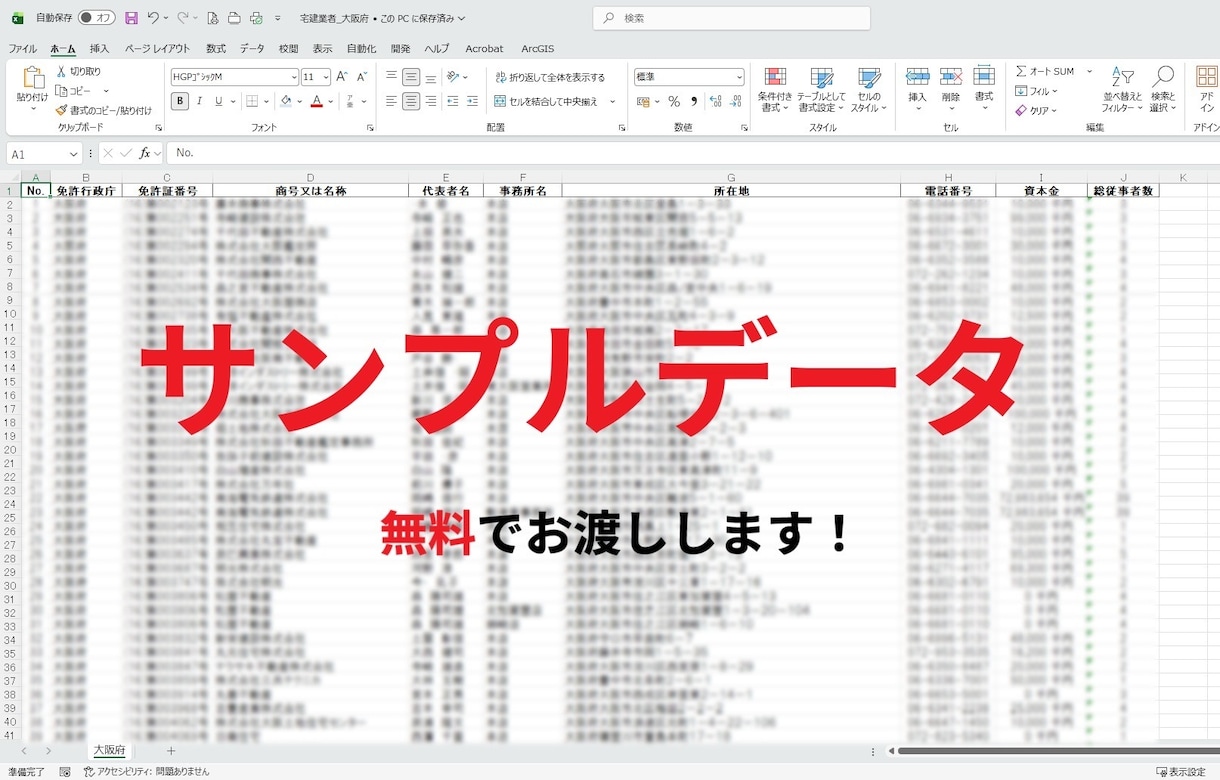Toggle center horizontal alignment
1220x780 pixels.
point(411,101)
